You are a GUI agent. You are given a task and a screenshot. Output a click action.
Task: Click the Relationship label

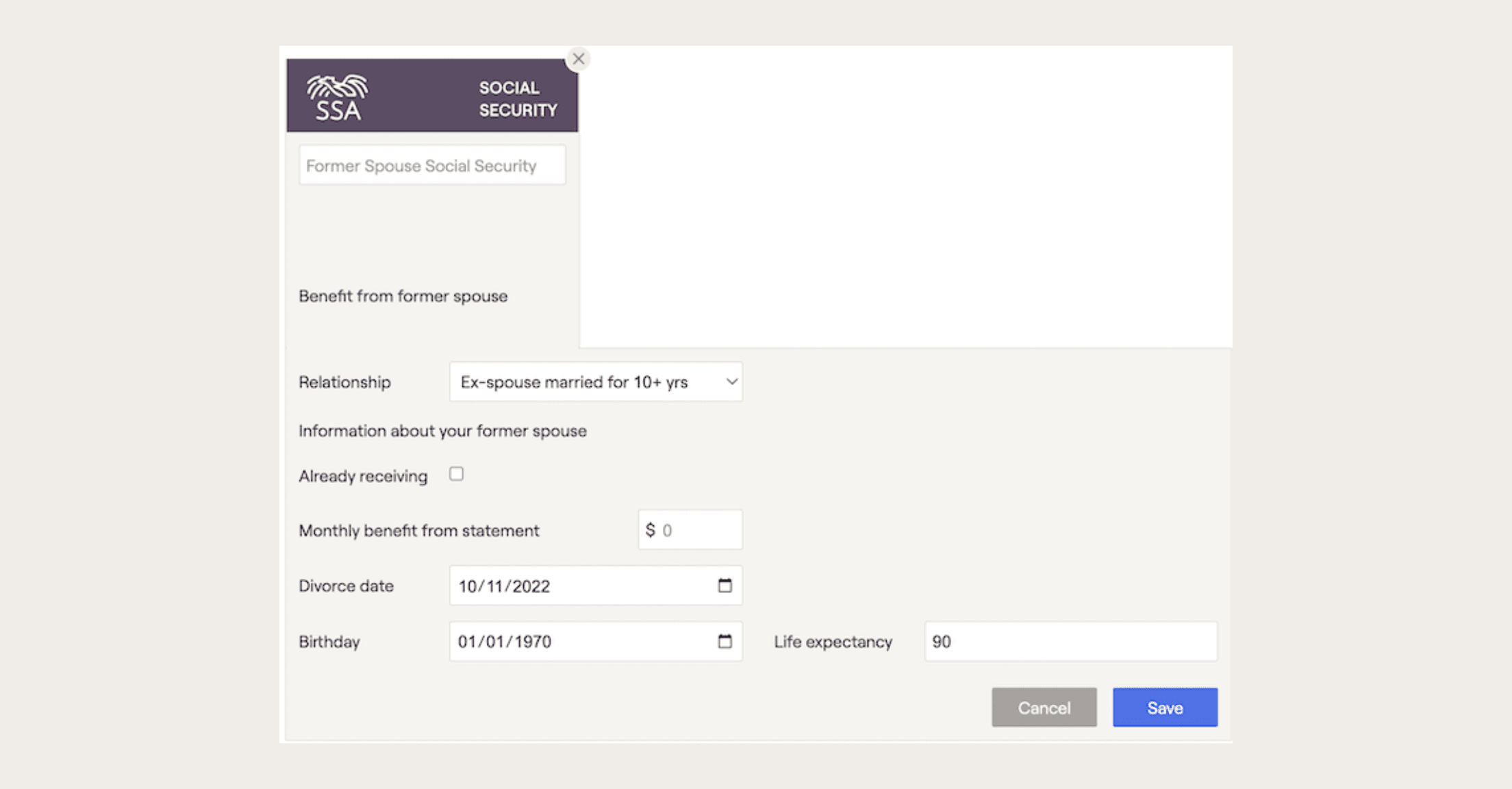(344, 382)
